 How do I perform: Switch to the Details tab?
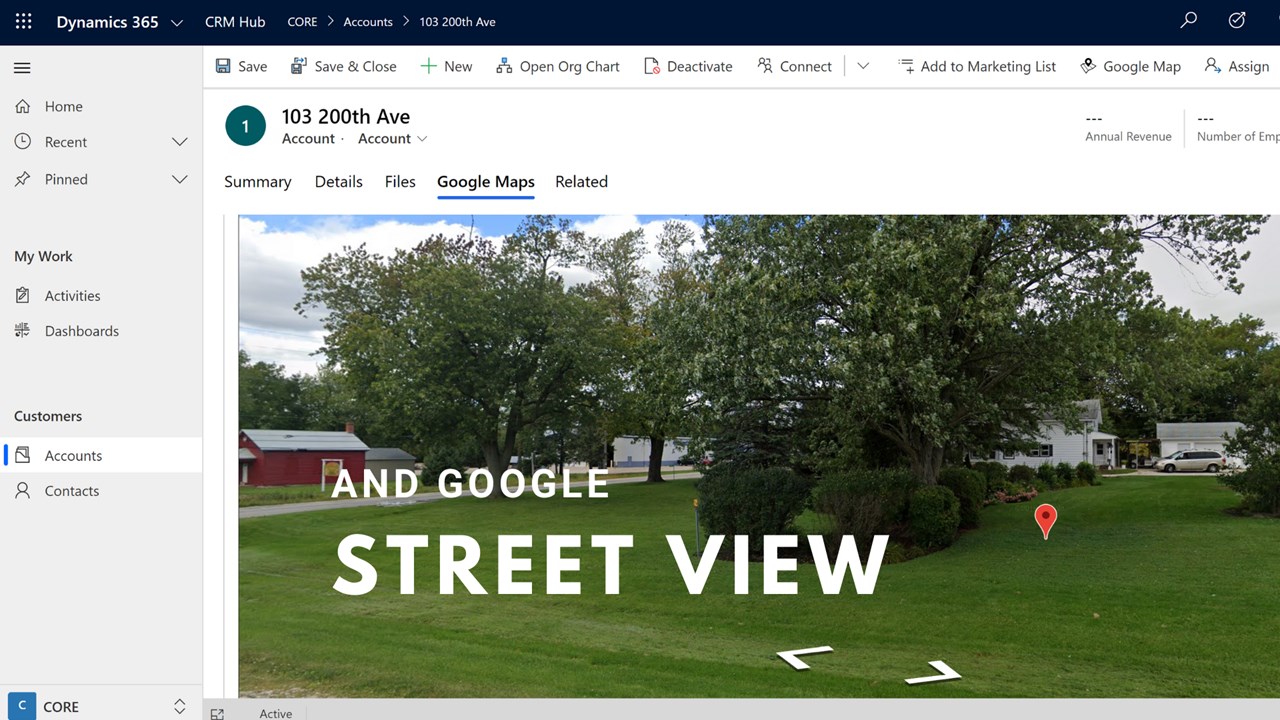click(x=339, y=182)
